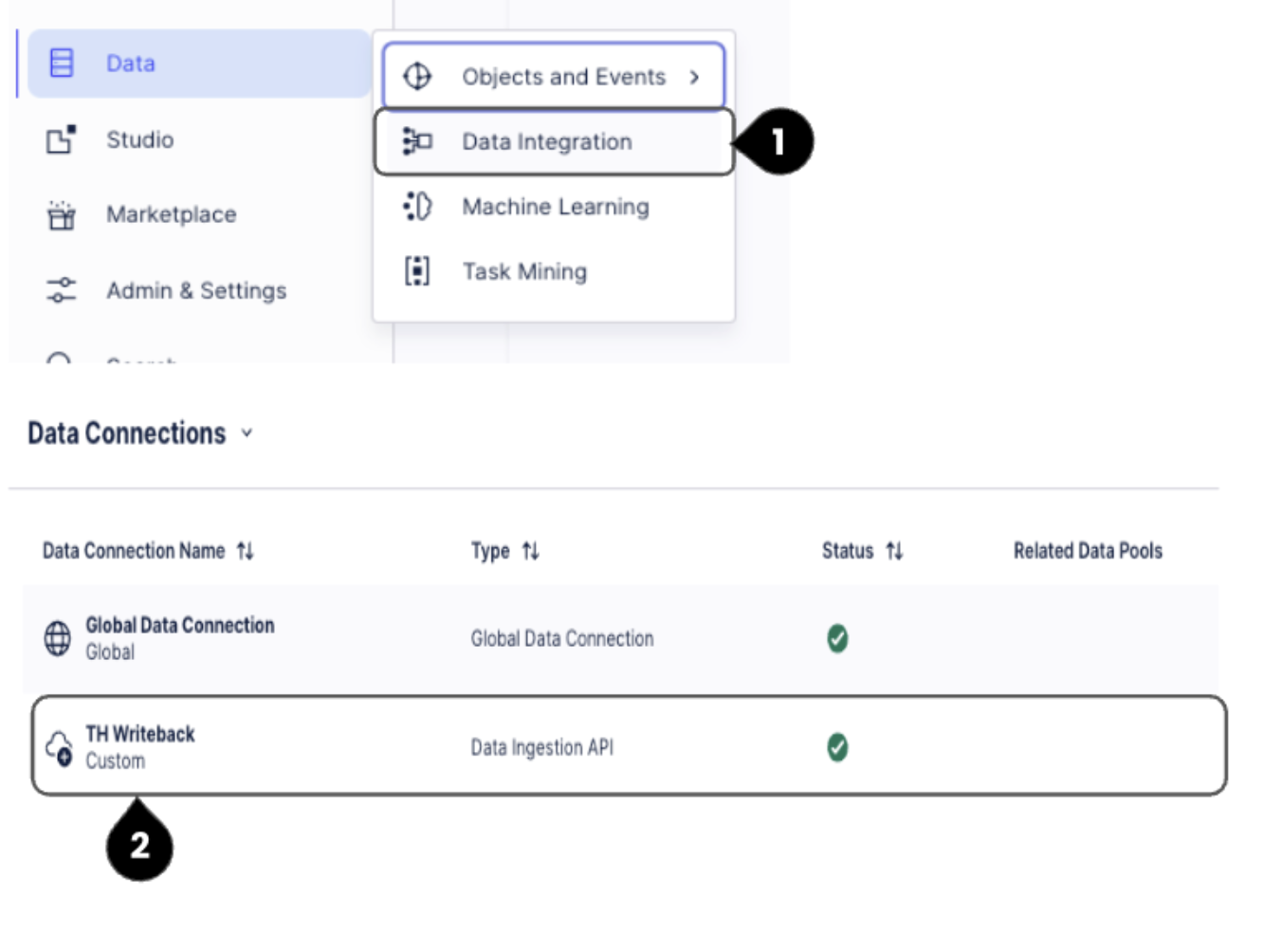Click the Admin & Settings sliders icon

pyautogui.click(x=62, y=290)
